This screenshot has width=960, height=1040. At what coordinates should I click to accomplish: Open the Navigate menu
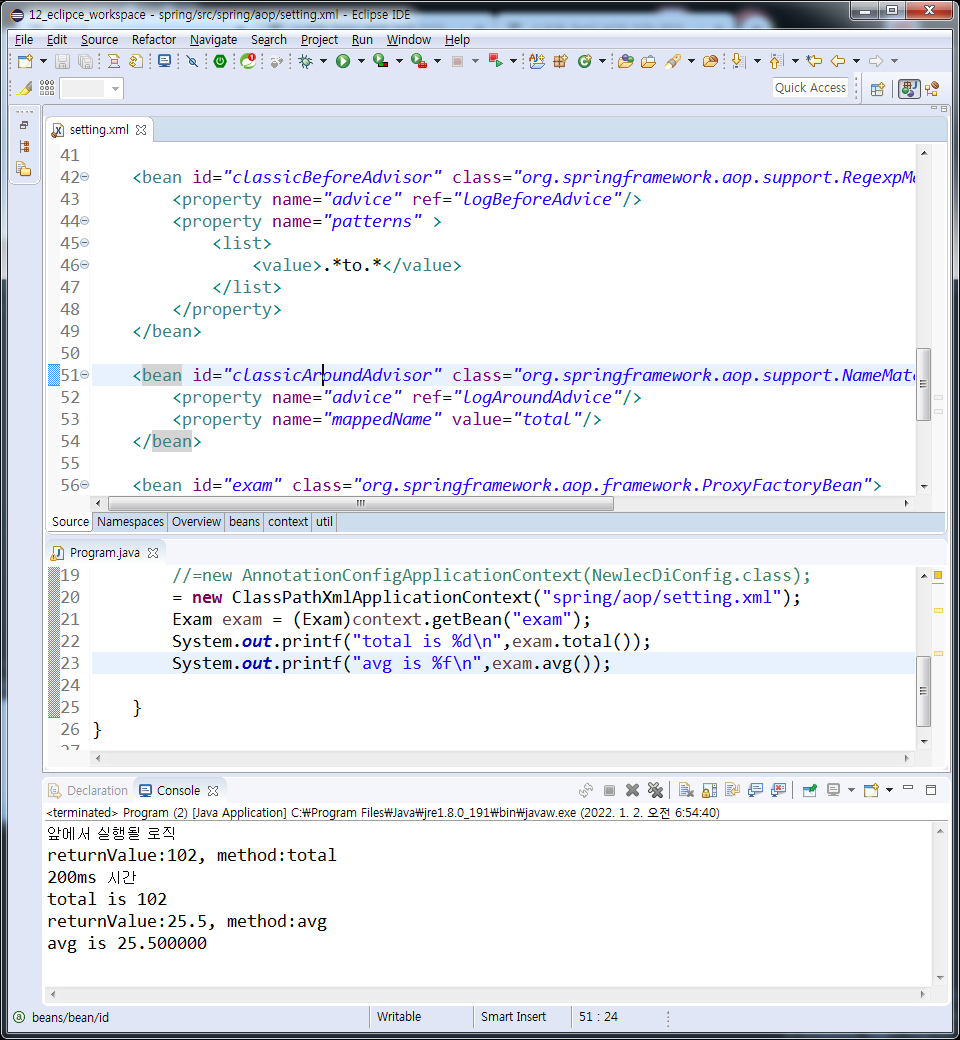pyautogui.click(x=213, y=40)
